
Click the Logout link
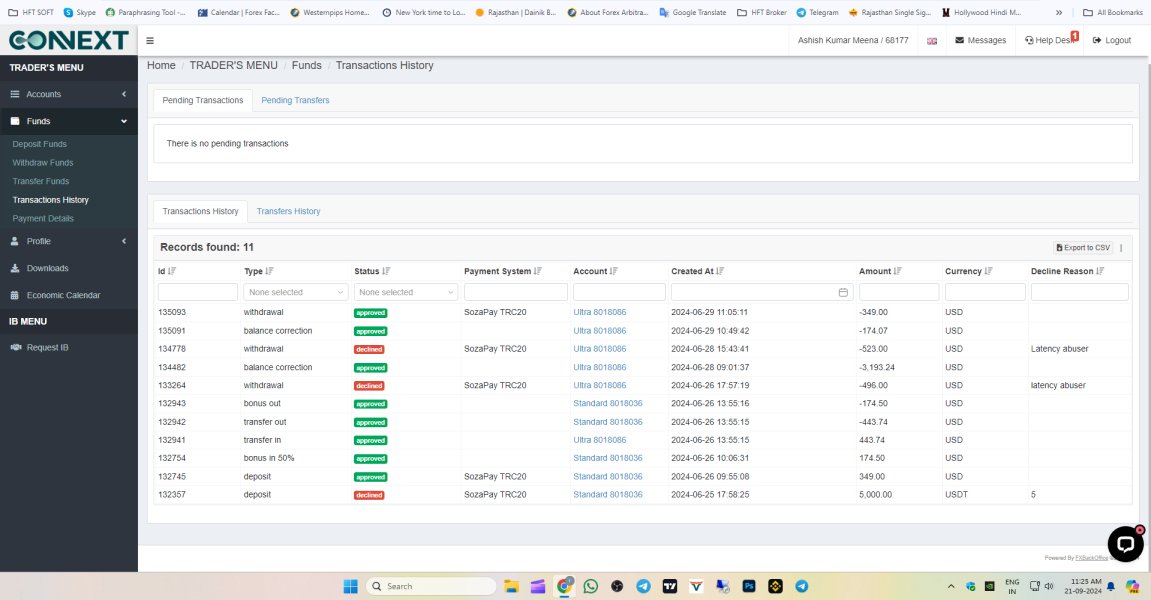click(x=1112, y=41)
